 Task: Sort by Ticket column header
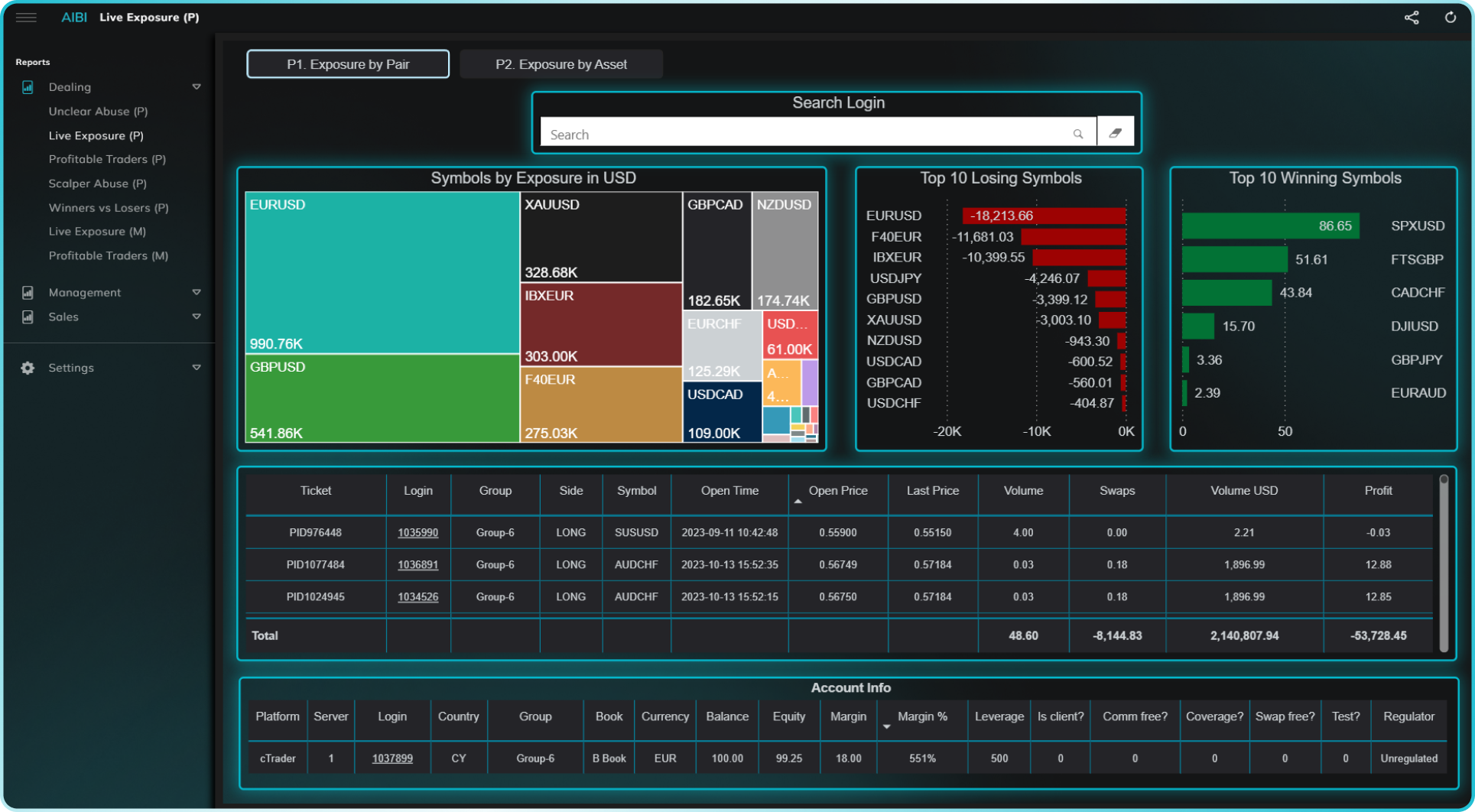[x=316, y=491]
